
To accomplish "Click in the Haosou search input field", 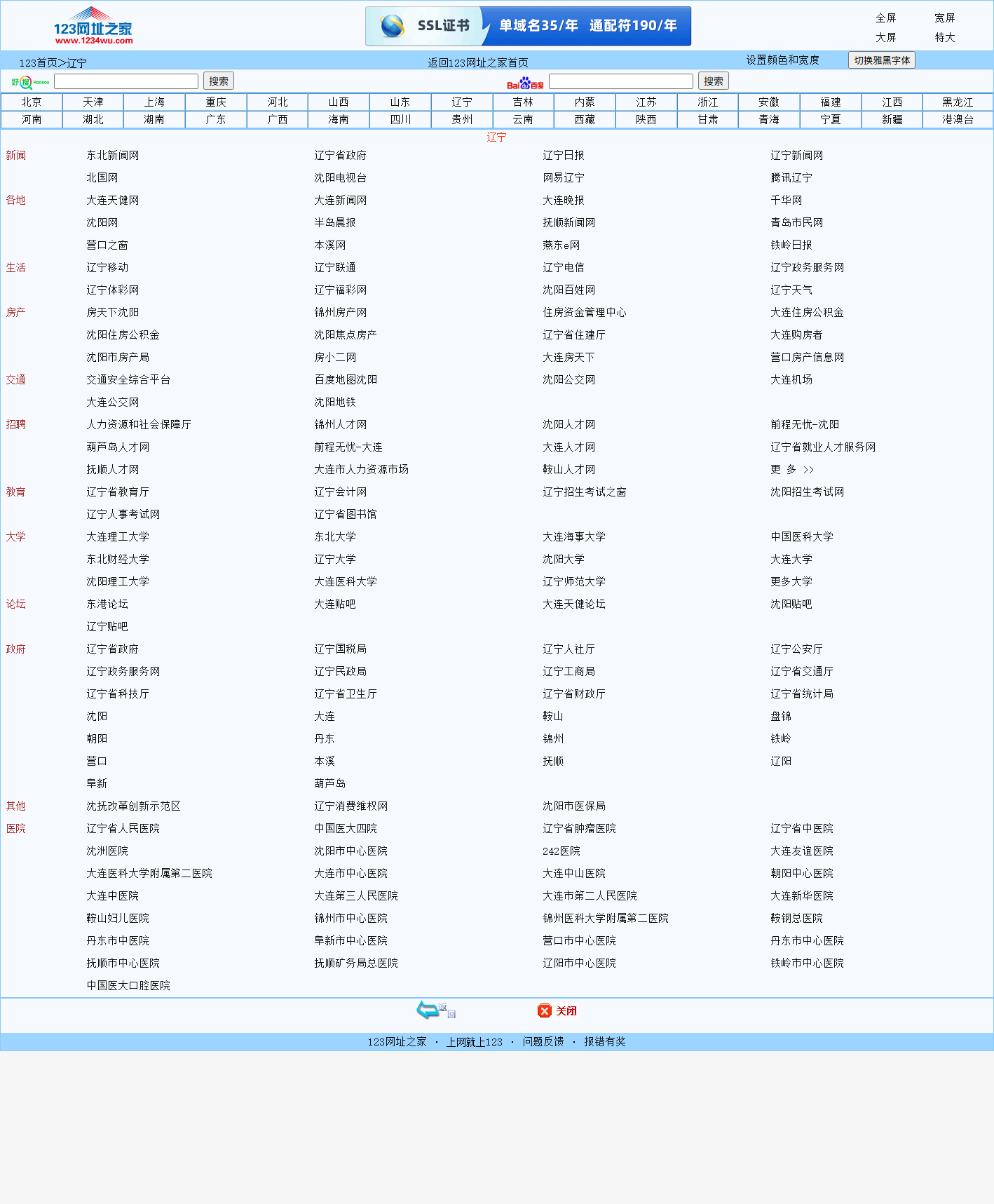I will pyautogui.click(x=126, y=81).
